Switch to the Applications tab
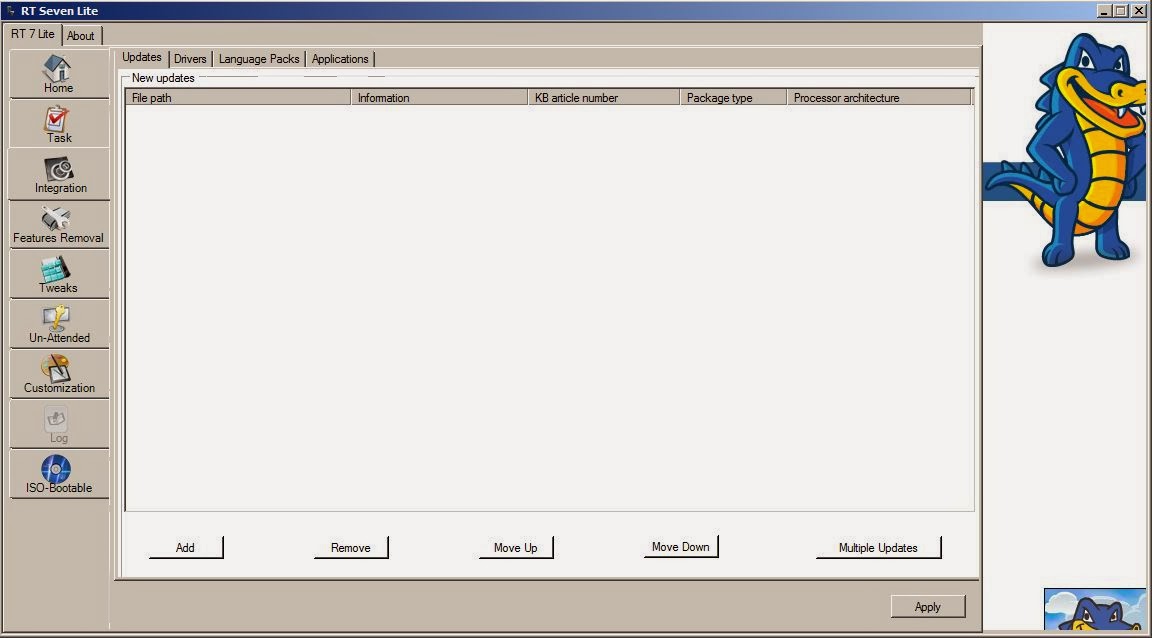 pos(340,59)
